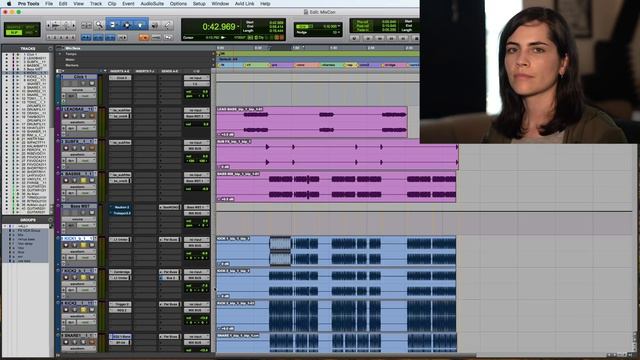Click the input selector on Click 1 track
The height and width of the screenshot is (360, 640).
pos(196,78)
